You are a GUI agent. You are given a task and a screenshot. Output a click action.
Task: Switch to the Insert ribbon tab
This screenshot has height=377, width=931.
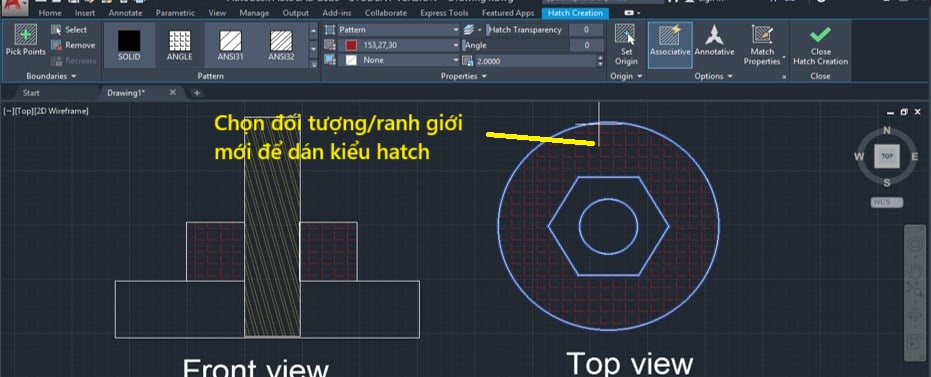click(85, 12)
